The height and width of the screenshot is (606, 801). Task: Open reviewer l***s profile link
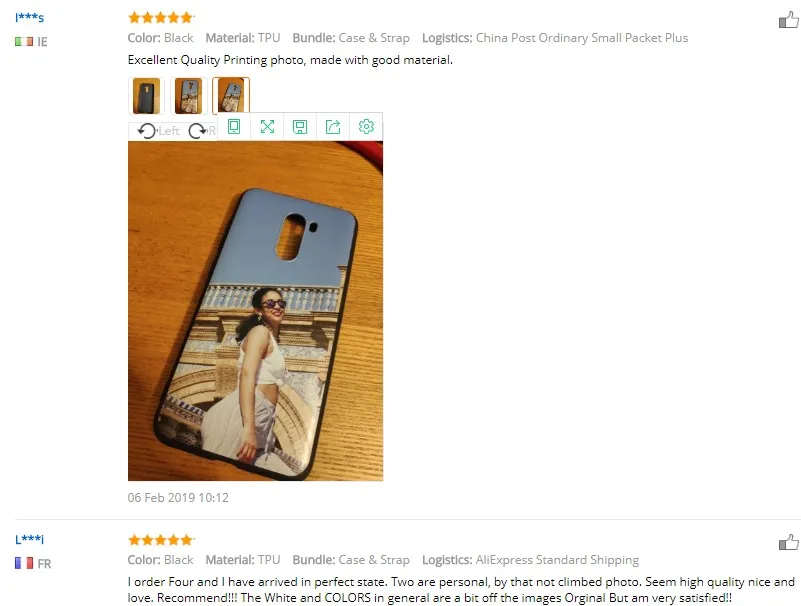pyautogui.click(x=30, y=17)
